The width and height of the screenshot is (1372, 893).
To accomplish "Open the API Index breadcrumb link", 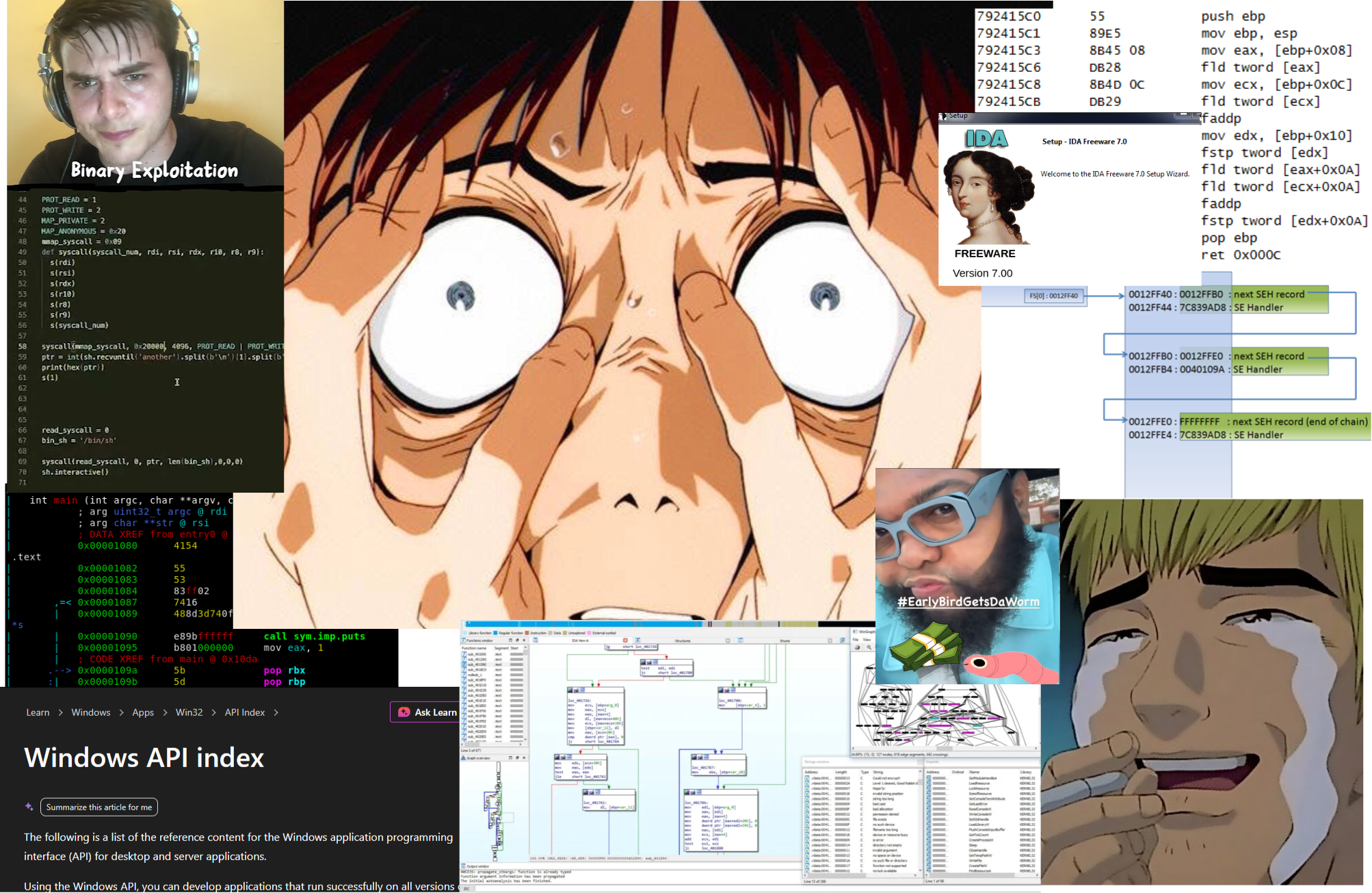I will coord(245,712).
